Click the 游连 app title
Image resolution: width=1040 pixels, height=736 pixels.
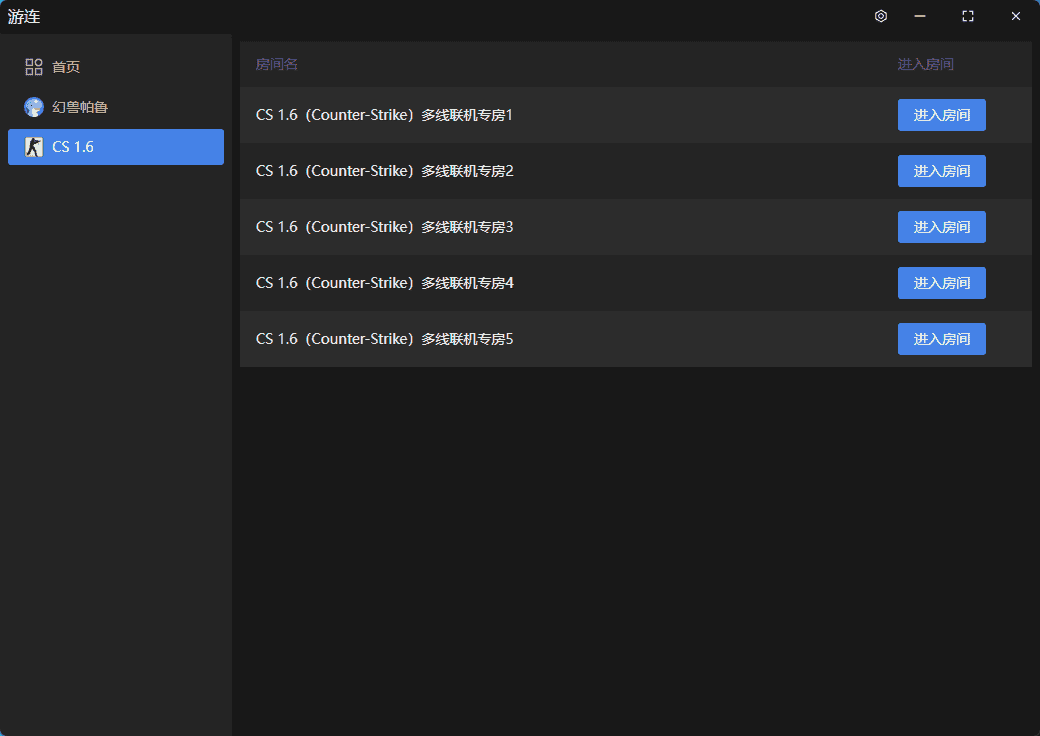click(24, 17)
